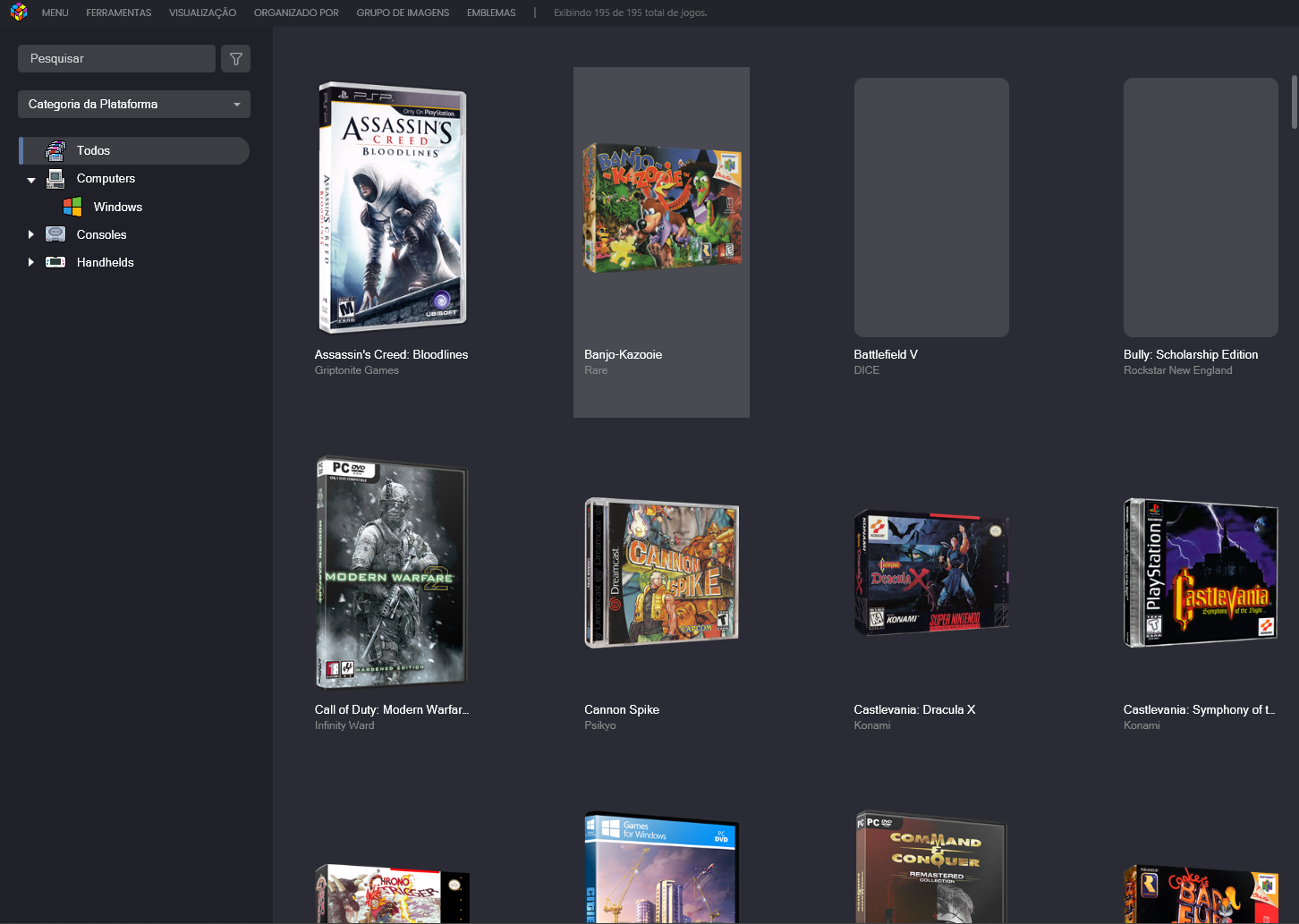
Task: Click the 'Infinity Ward' developer text
Action: (x=344, y=725)
